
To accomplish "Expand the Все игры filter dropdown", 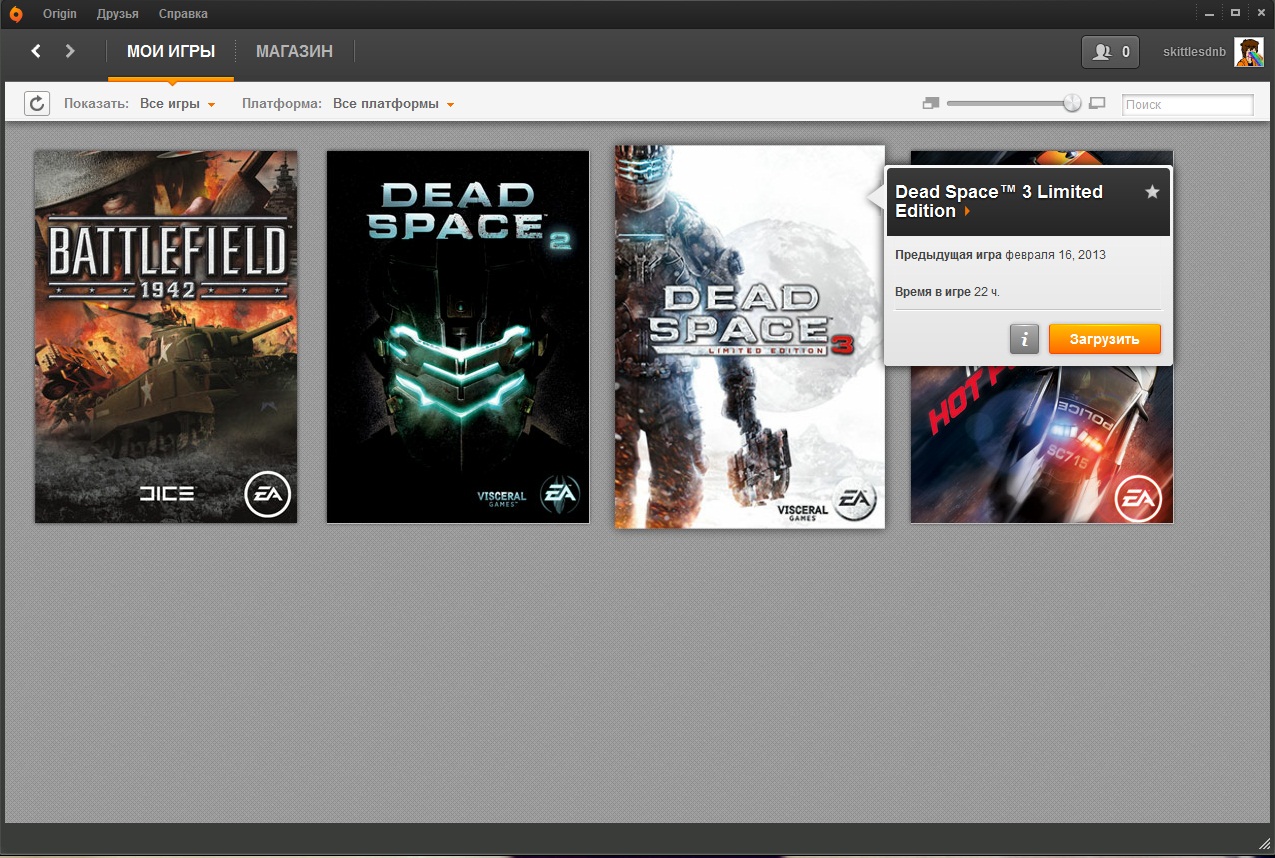I will (178, 104).
